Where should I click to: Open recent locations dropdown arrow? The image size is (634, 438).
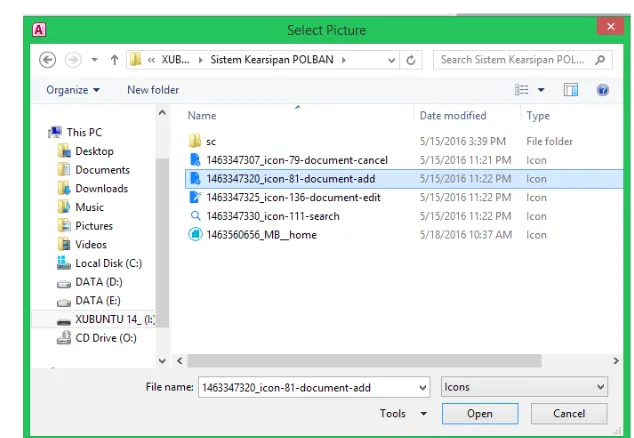coord(95,60)
